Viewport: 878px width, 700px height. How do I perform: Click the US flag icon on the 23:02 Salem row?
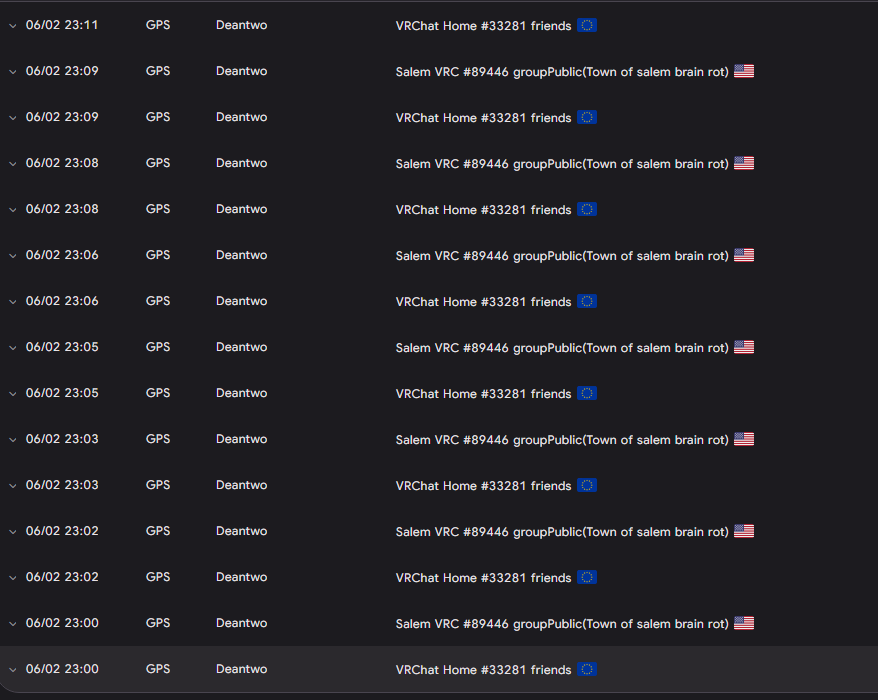click(x=744, y=531)
